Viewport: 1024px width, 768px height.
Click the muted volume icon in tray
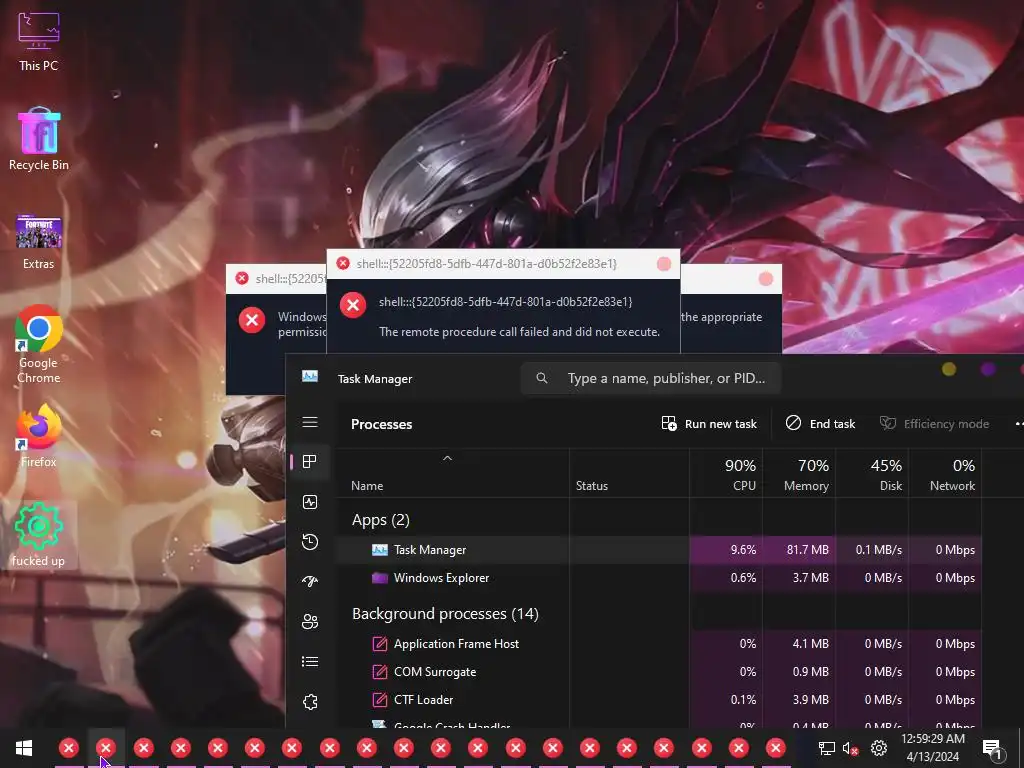tap(850, 748)
